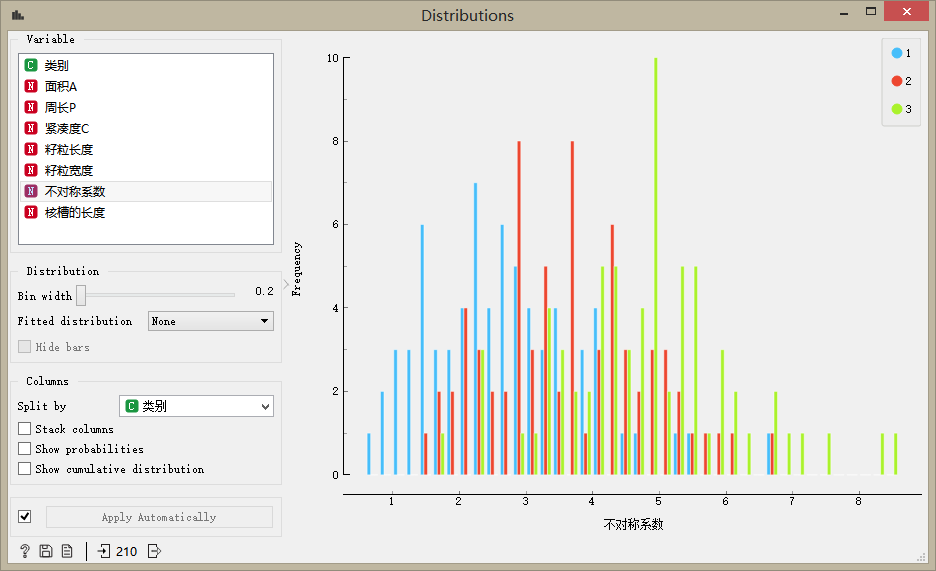
Task: Toggle the Hide bars checkbox
Action: pos(24,347)
